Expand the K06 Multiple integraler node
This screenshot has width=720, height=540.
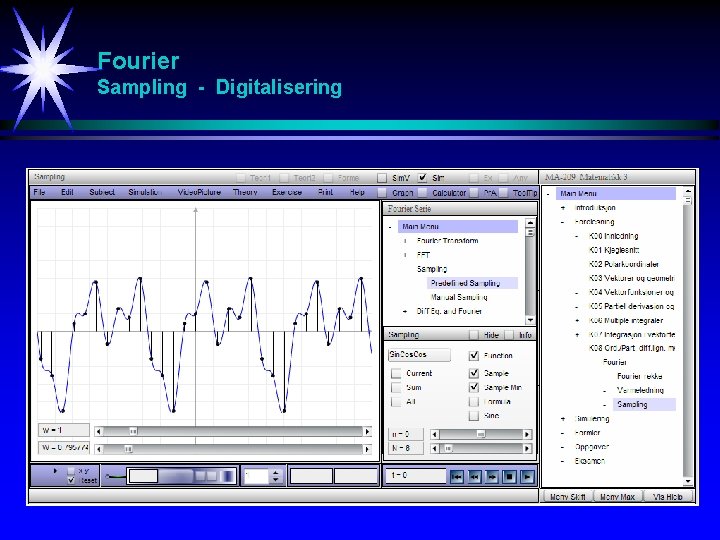[x=578, y=321]
